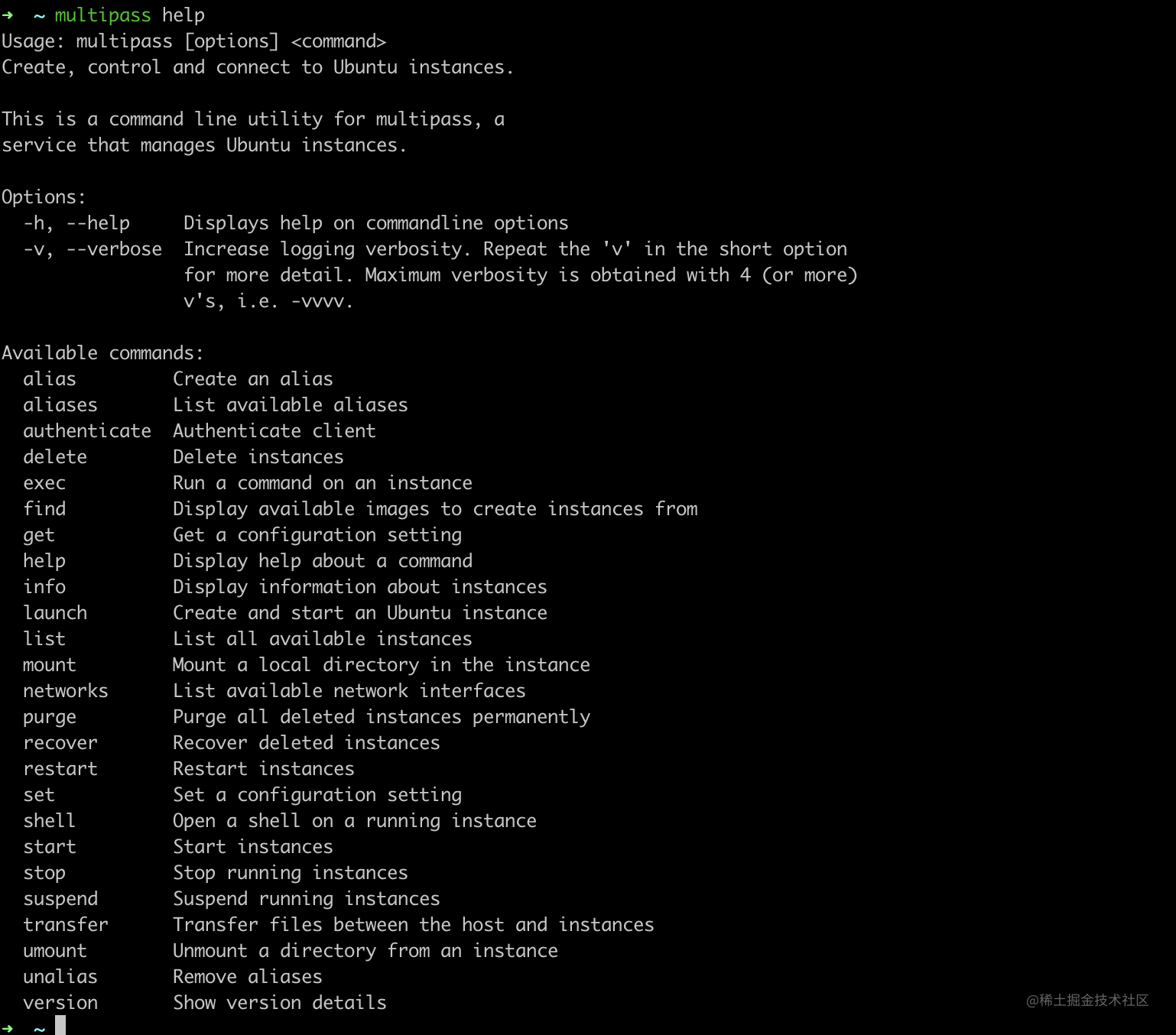
Task: Click the "authenticate" command in the list
Action: [87, 431]
